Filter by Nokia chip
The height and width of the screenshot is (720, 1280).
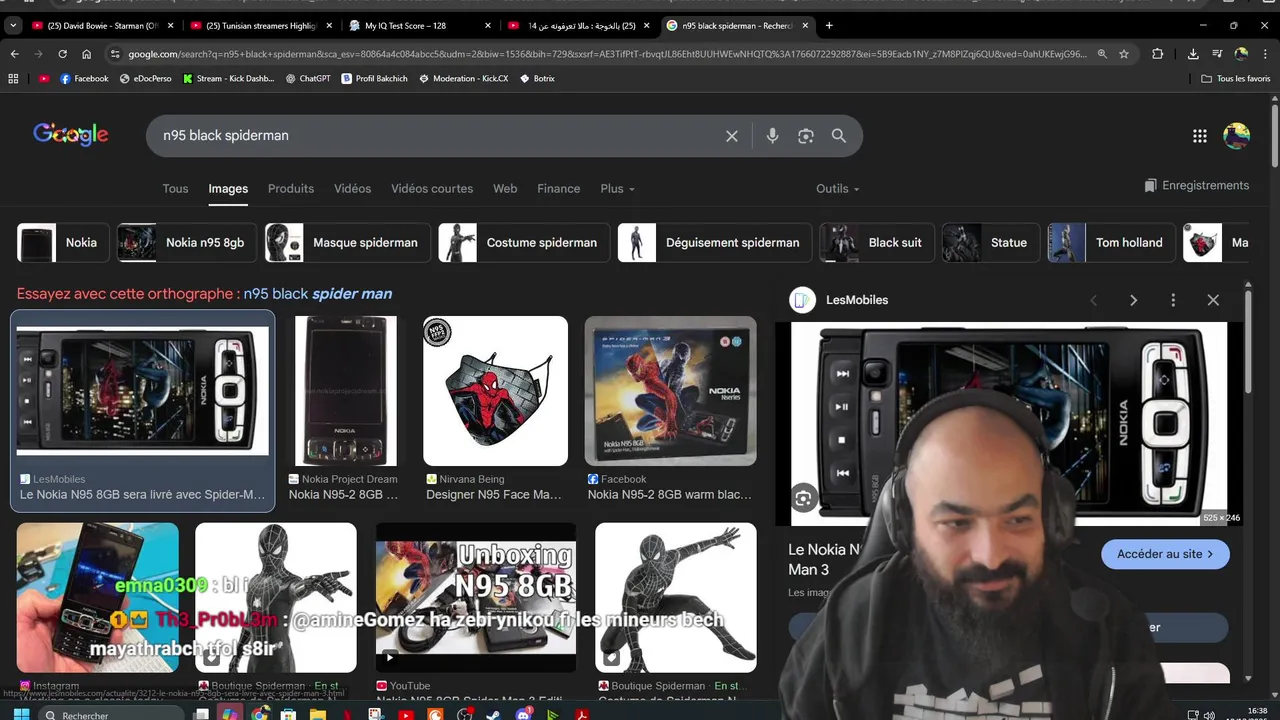click(x=63, y=243)
